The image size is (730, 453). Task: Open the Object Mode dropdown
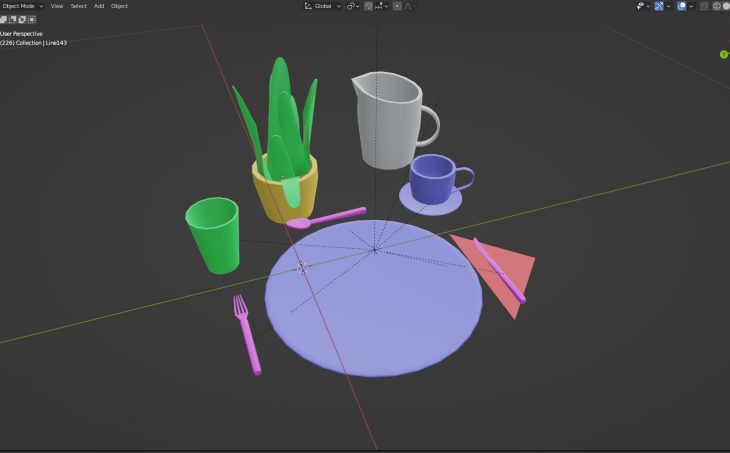click(22, 6)
